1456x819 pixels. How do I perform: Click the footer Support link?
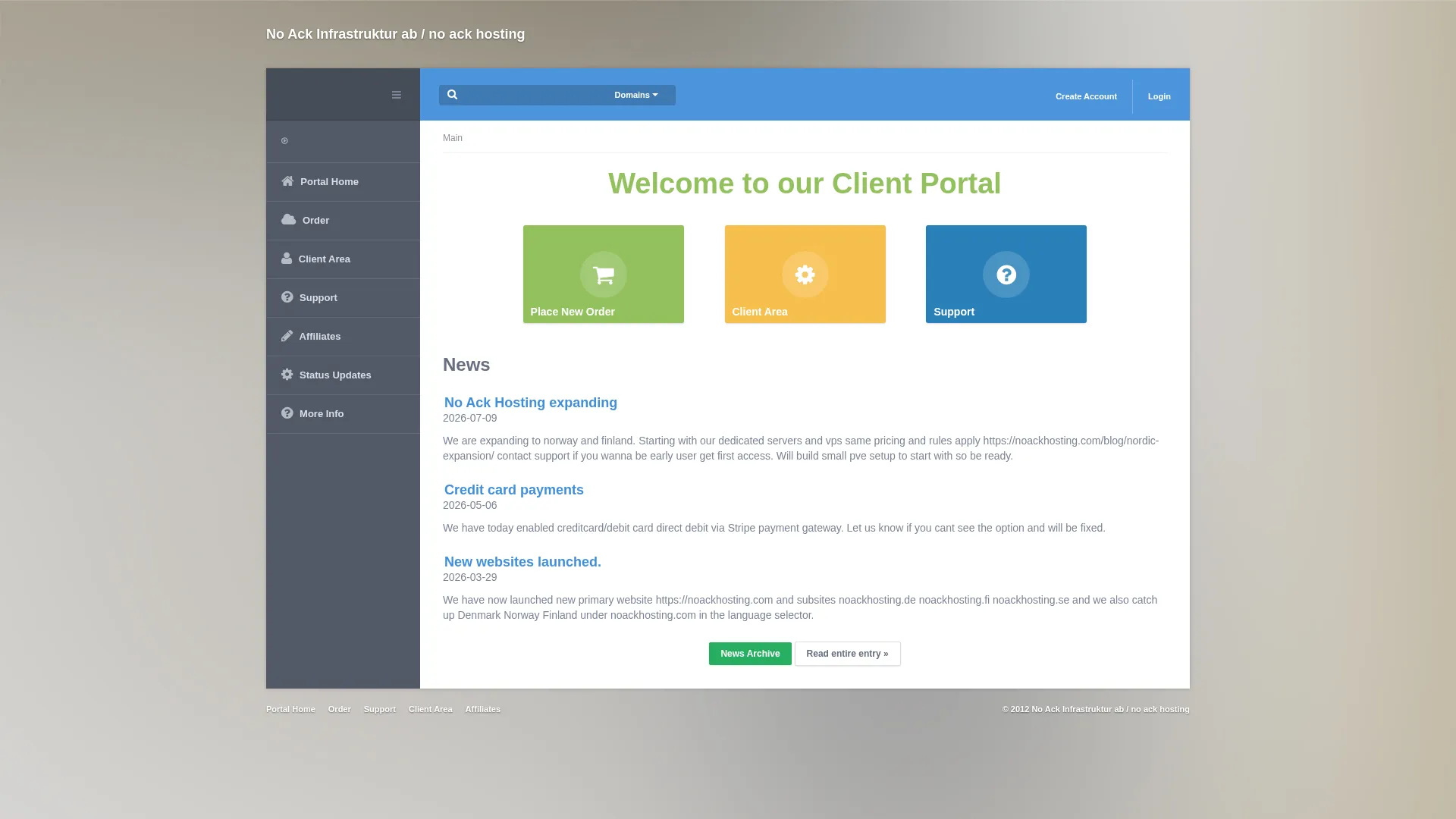pyautogui.click(x=379, y=709)
